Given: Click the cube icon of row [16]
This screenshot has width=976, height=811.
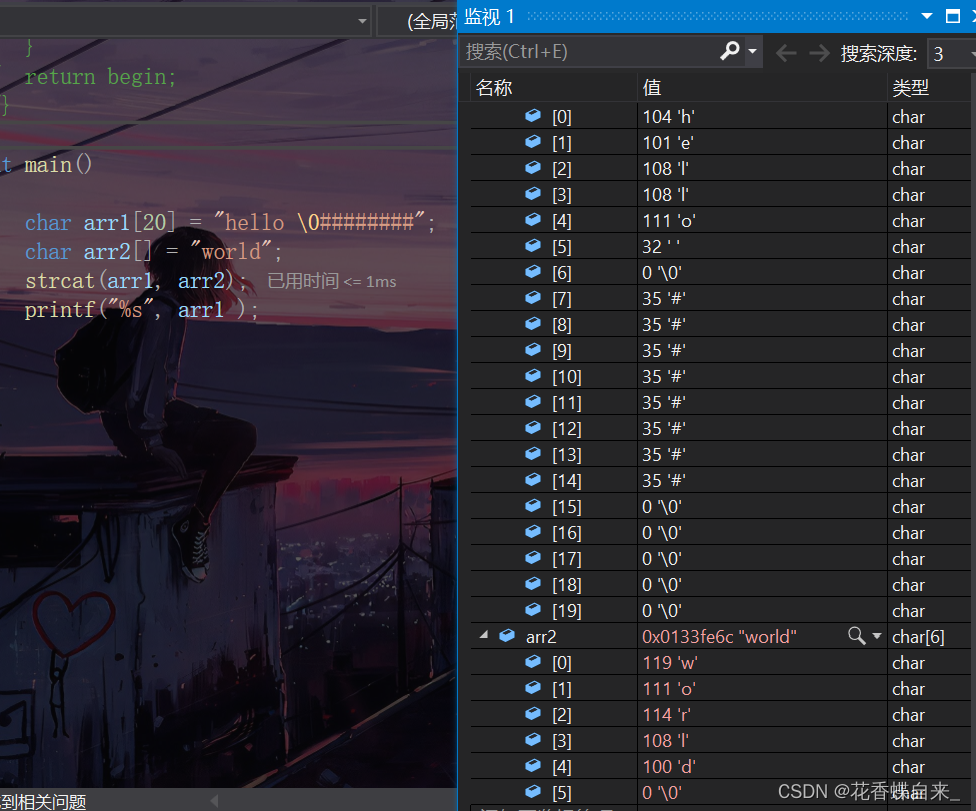Looking at the screenshot, I should (533, 532).
